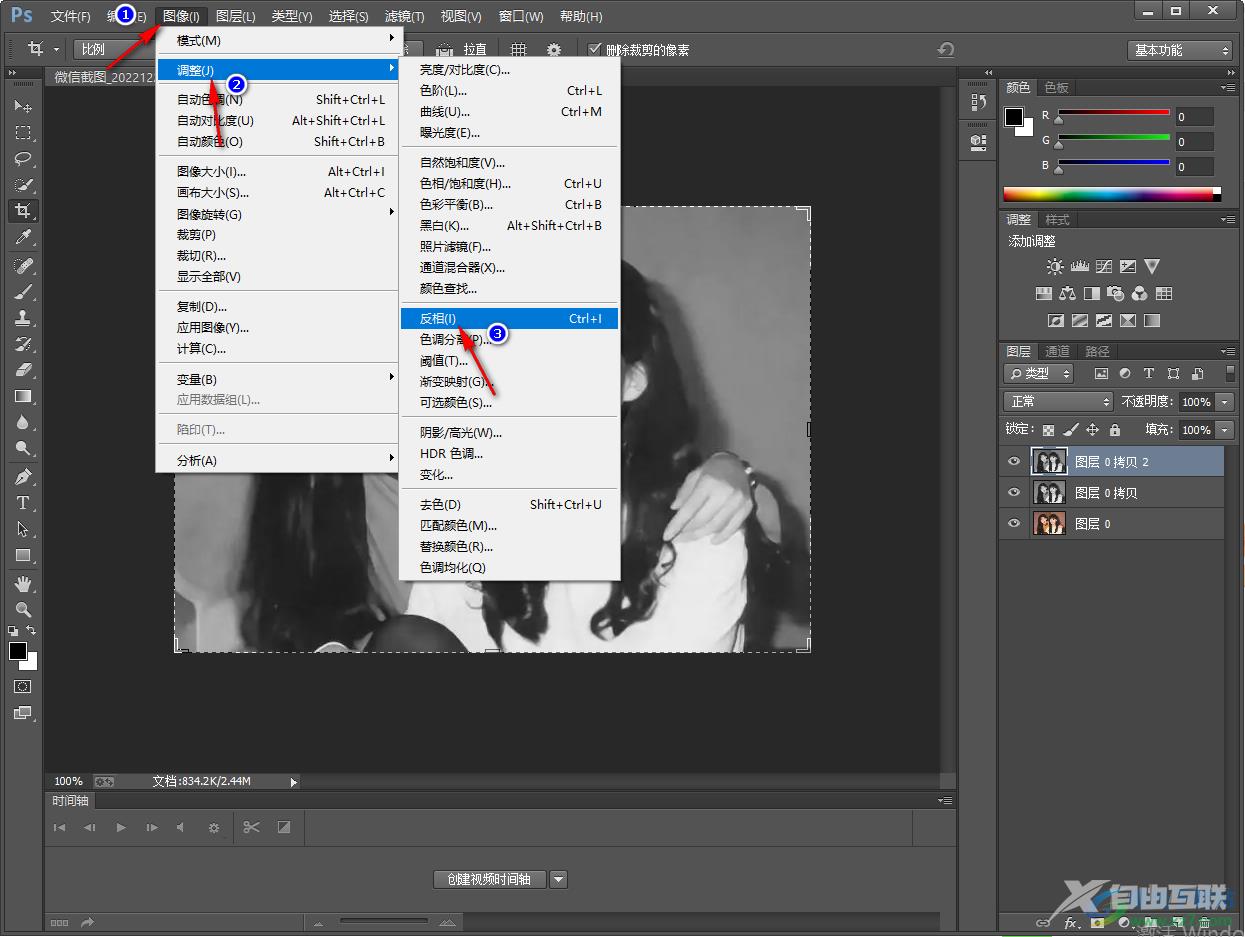This screenshot has width=1245, height=937.
Task: Add a Channel Mixer adjustment
Action: point(1139,294)
